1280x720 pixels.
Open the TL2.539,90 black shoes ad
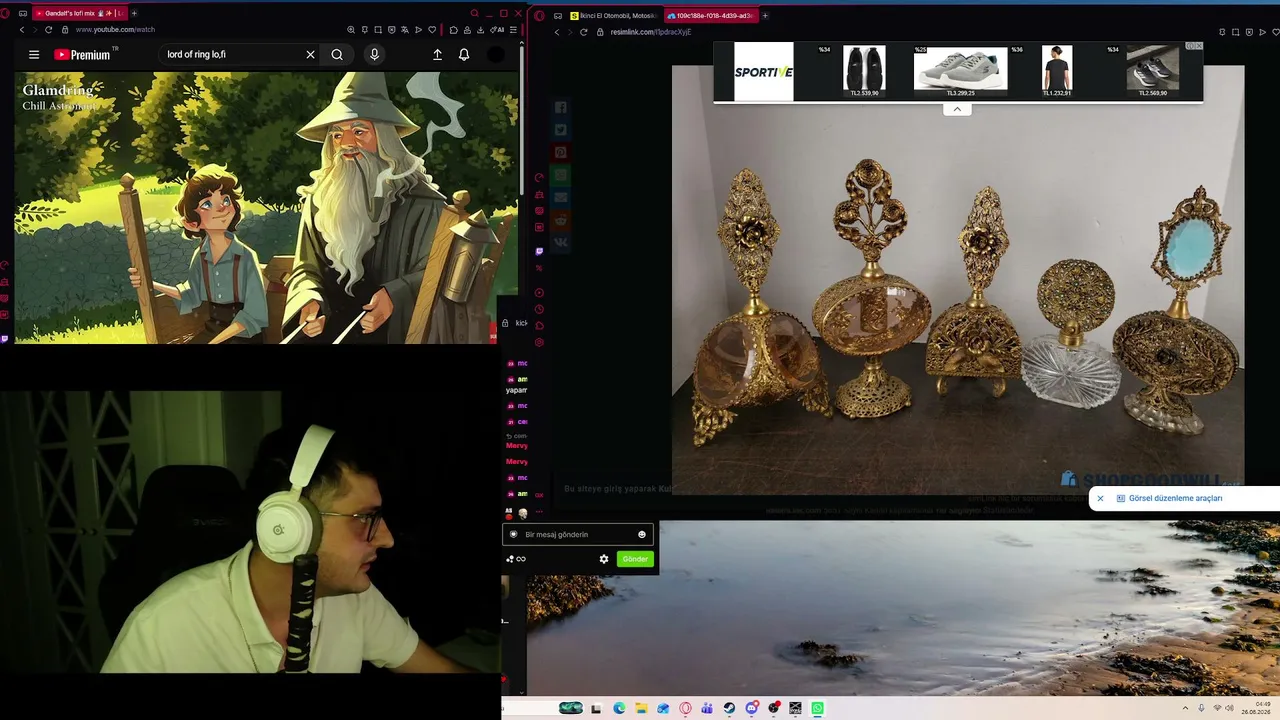864,71
